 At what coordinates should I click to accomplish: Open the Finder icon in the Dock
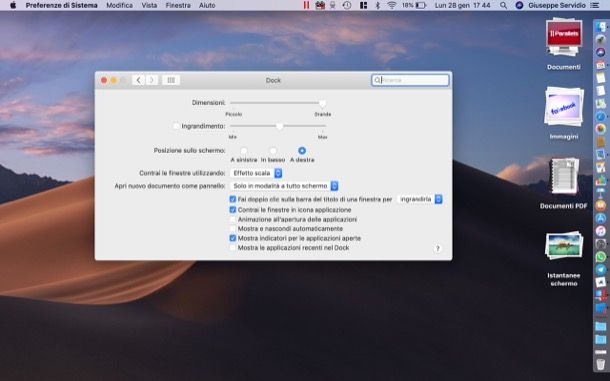(601, 27)
